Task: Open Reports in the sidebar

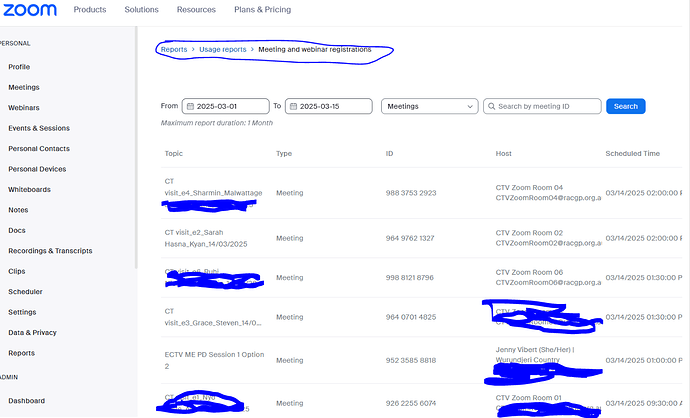Action: (x=21, y=353)
